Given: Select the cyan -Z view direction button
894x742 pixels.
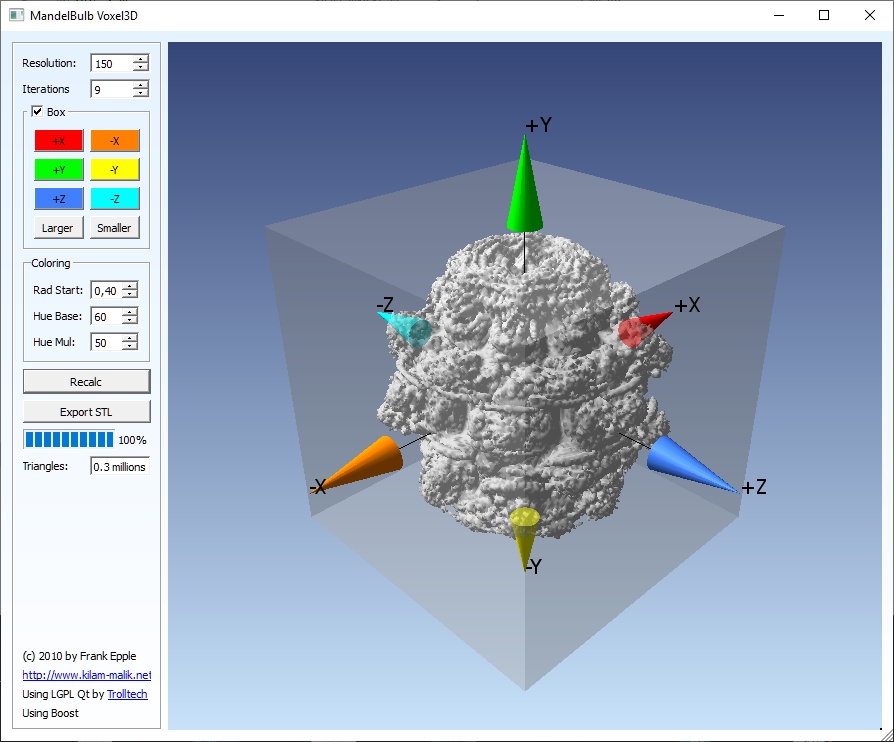Looking at the screenshot, I should (x=114, y=198).
